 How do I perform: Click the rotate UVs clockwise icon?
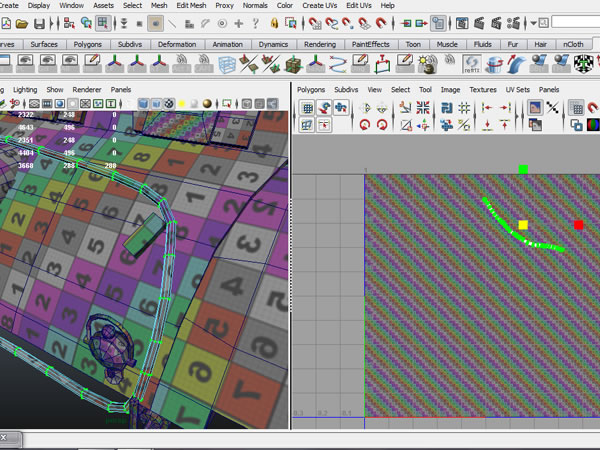click(x=382, y=125)
